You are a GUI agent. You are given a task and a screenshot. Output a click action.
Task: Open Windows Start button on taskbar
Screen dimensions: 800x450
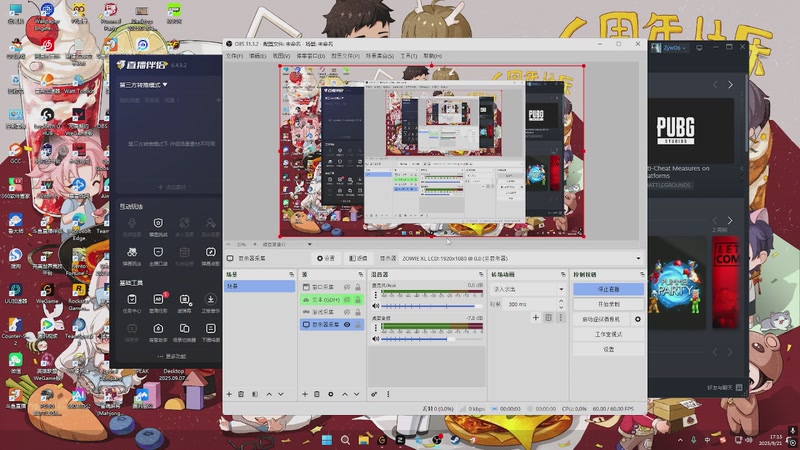(x=327, y=439)
